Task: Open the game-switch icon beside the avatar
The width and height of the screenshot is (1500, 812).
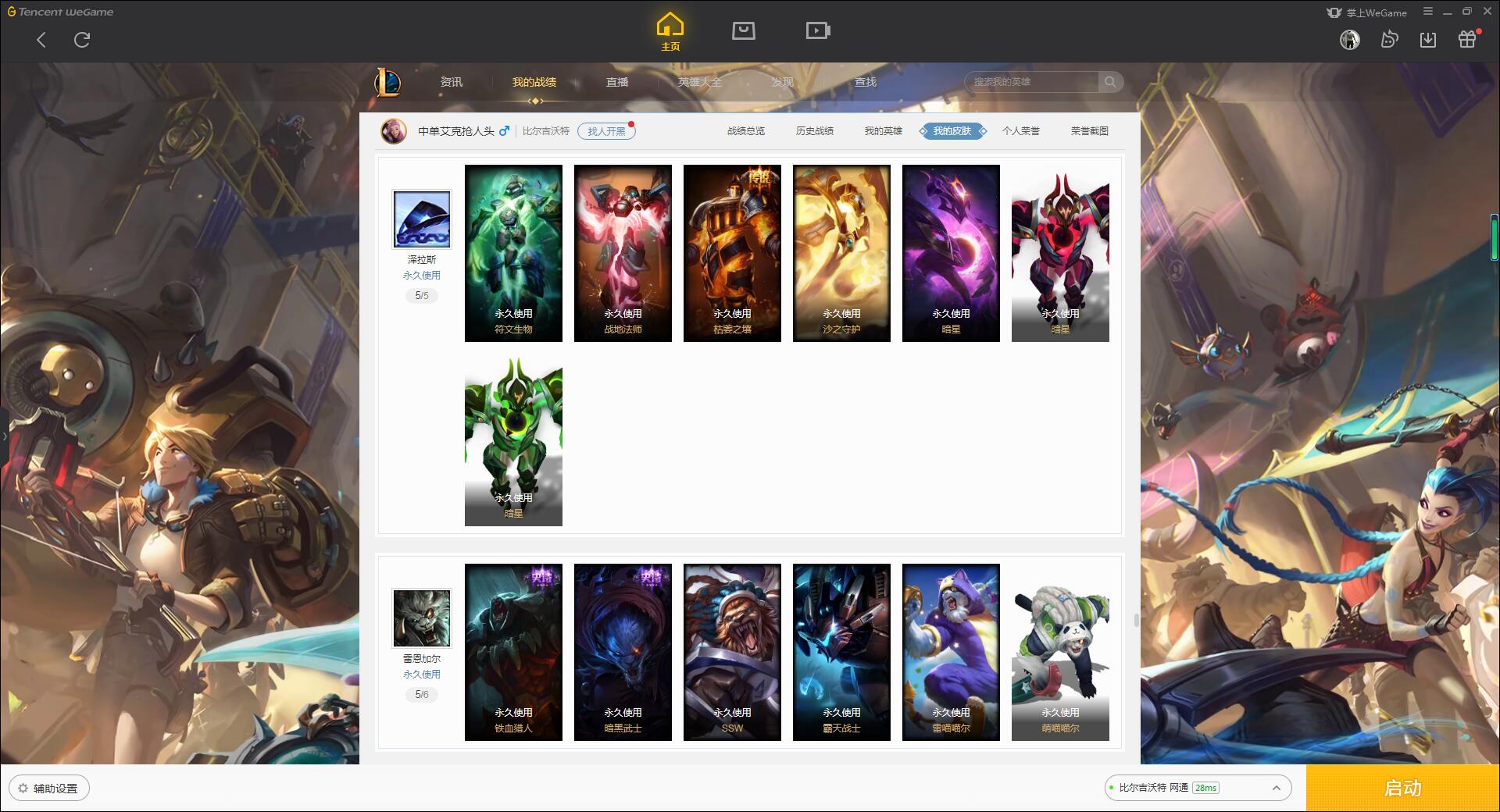Action: 1389,40
